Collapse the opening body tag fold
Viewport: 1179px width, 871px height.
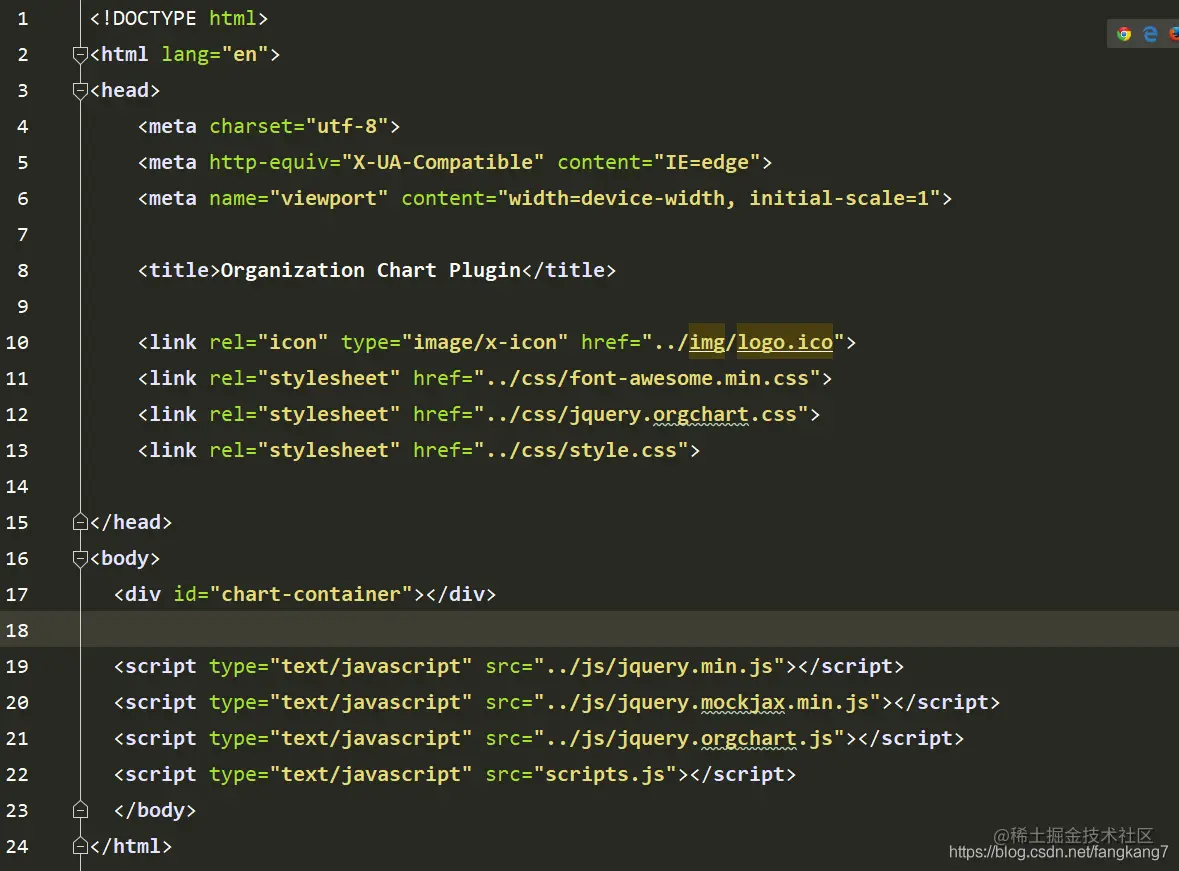(x=80, y=558)
